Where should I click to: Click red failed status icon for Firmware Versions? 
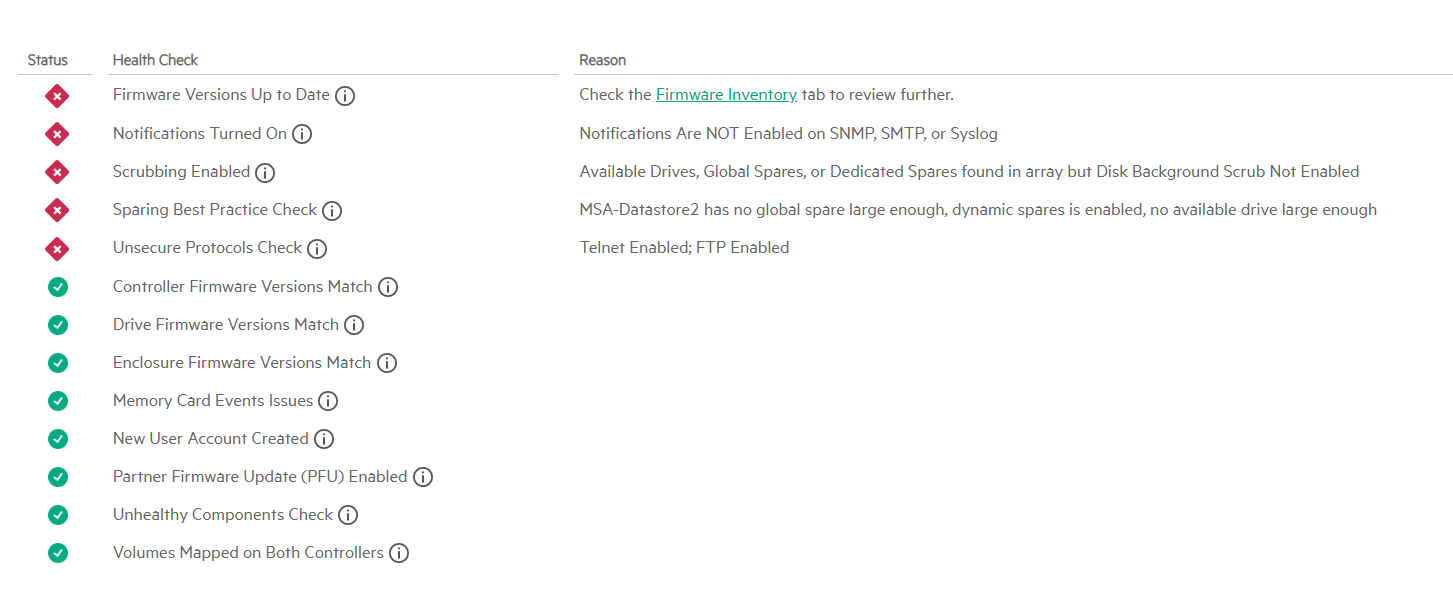click(58, 96)
